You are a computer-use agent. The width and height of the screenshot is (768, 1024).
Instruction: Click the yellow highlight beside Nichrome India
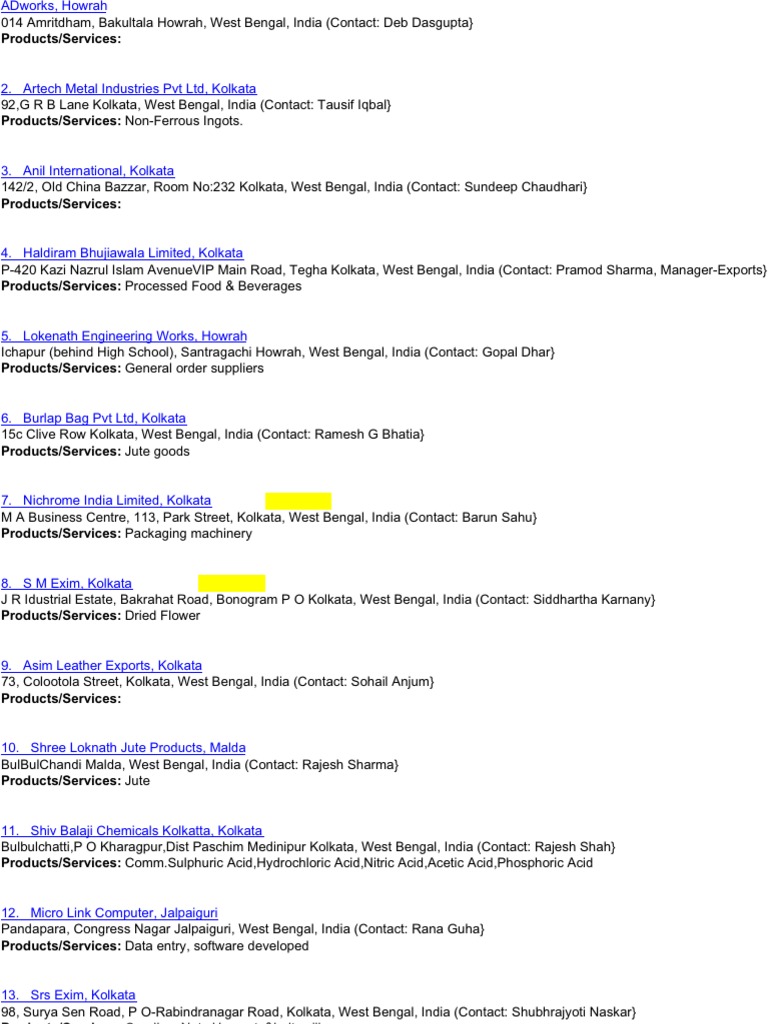click(298, 501)
